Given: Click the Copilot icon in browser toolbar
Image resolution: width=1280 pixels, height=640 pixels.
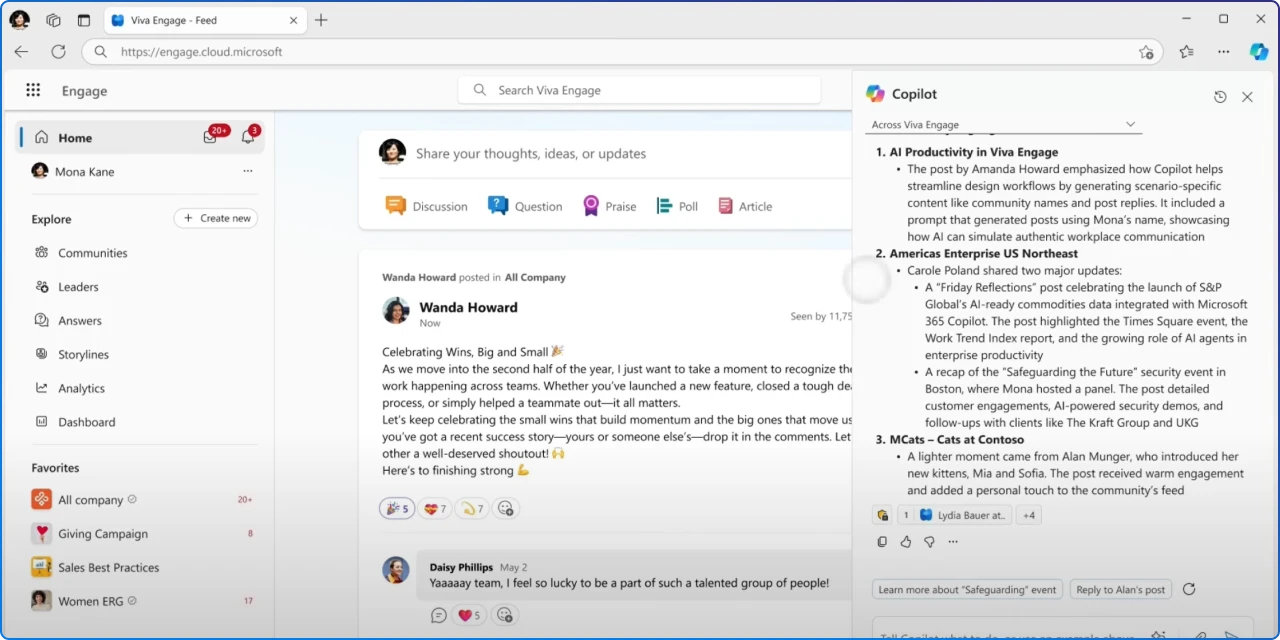Looking at the screenshot, I should point(1259,51).
